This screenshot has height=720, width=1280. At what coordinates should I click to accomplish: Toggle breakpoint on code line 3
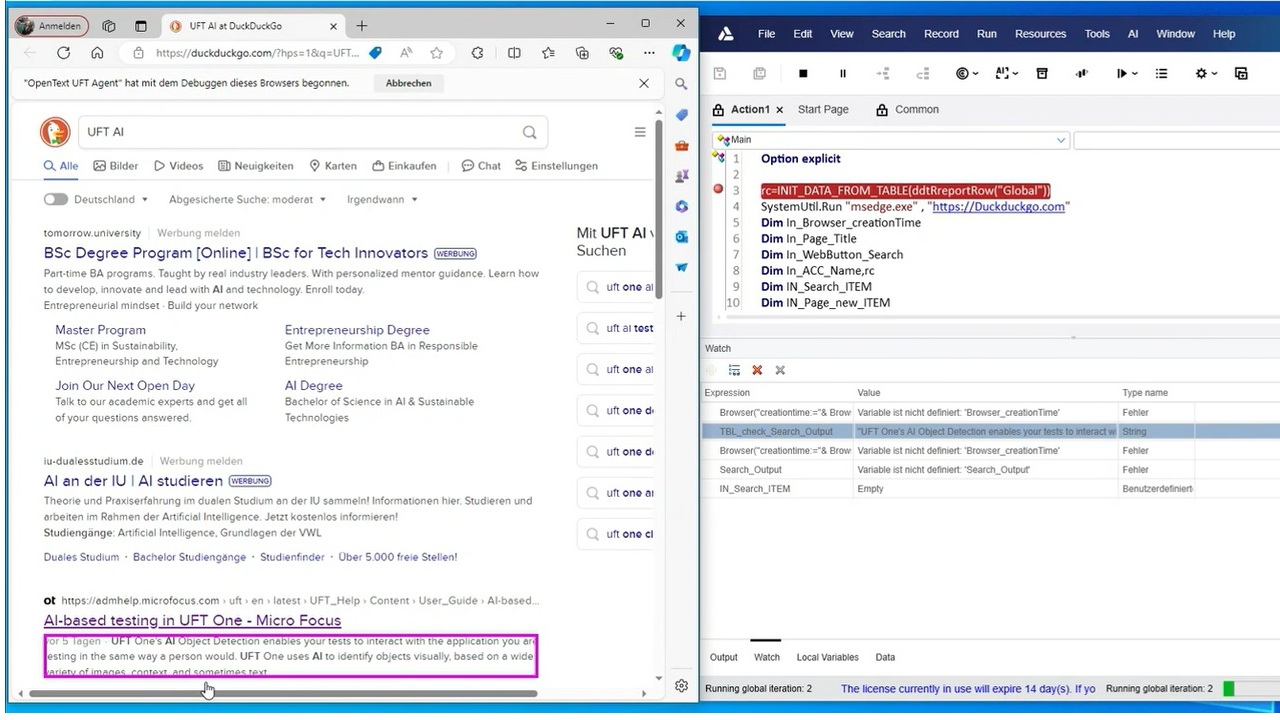point(718,190)
